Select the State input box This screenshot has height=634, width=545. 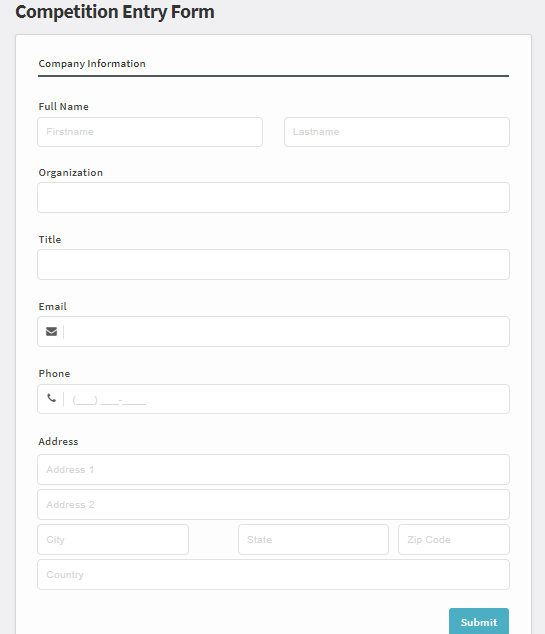click(x=313, y=539)
